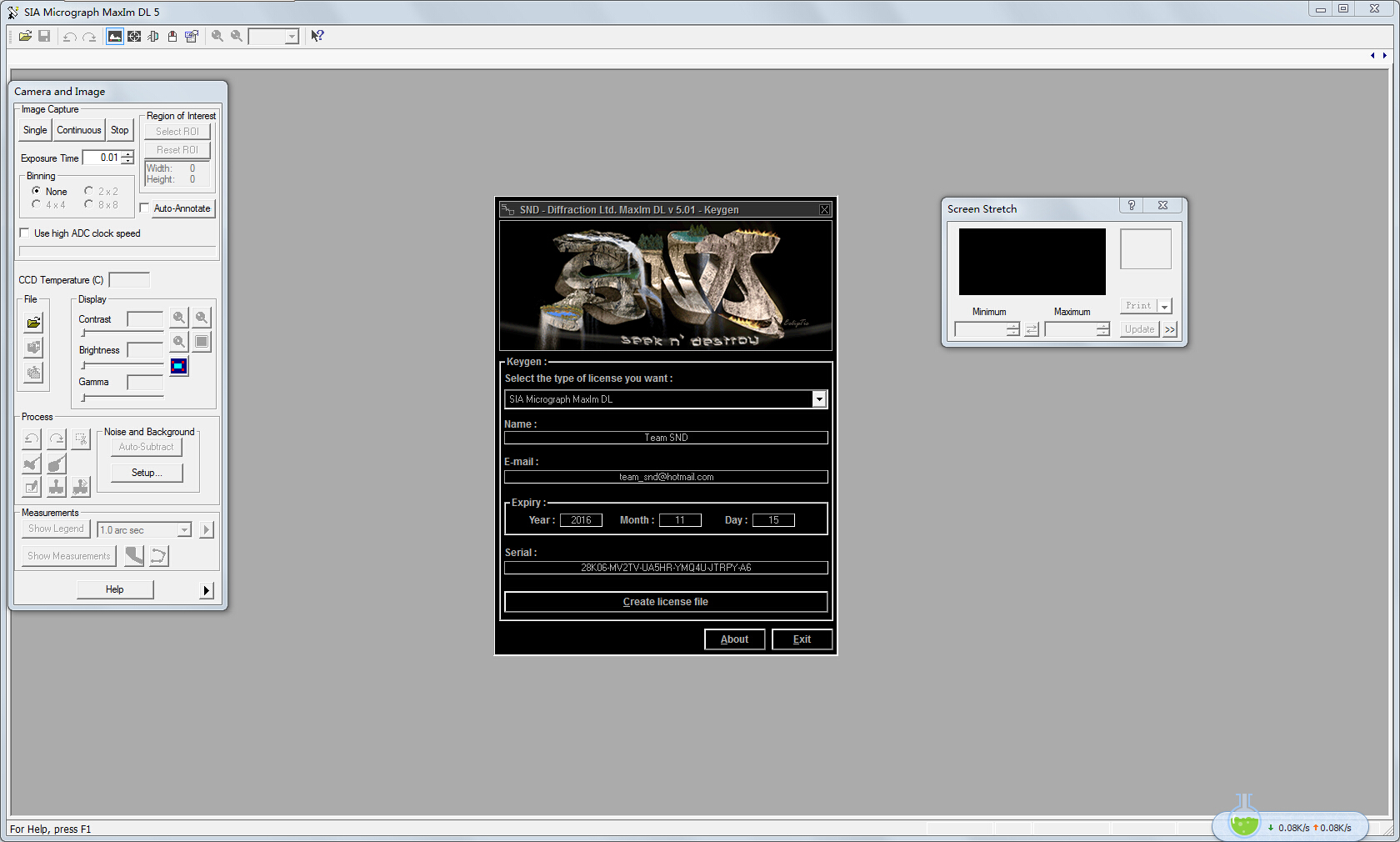The height and width of the screenshot is (842, 1400).
Task: Enable Use high ADC clock speed checkbox
Action: (x=25, y=233)
